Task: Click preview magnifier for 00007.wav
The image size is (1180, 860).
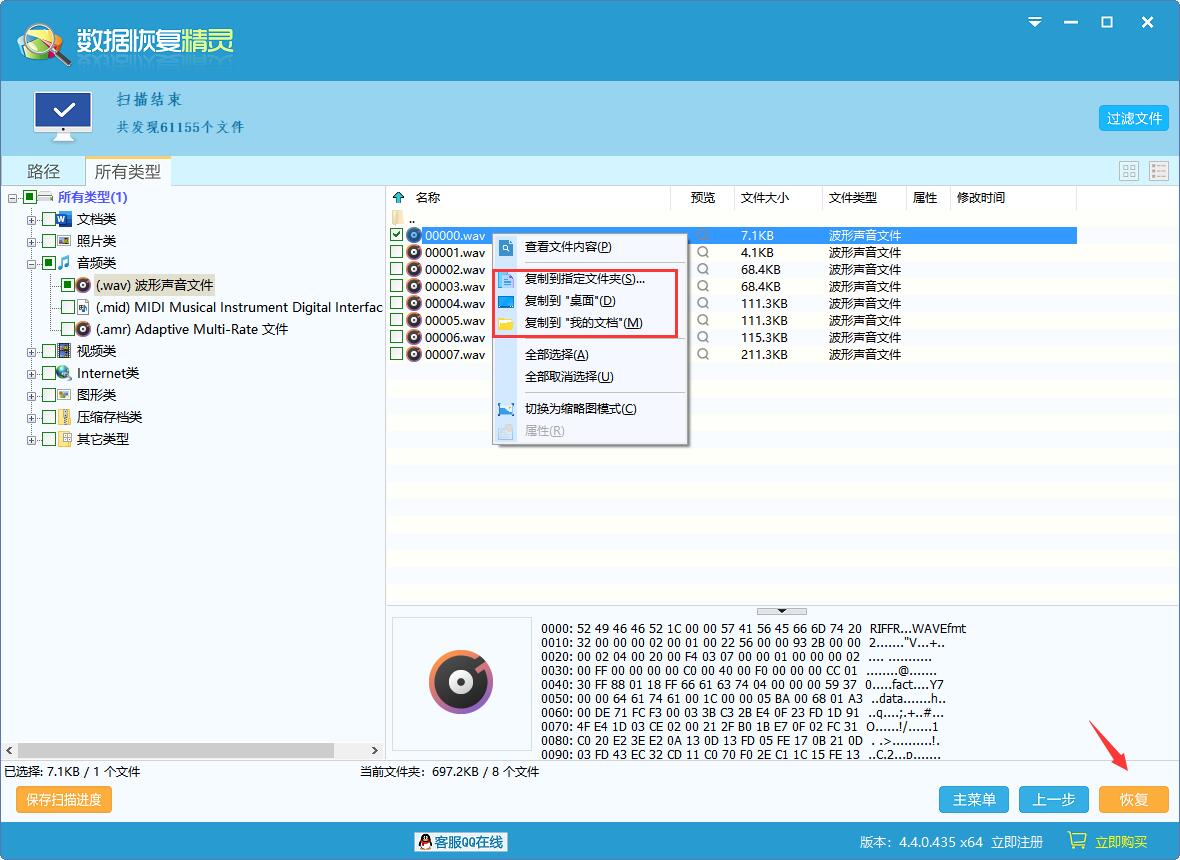Action: click(702, 354)
